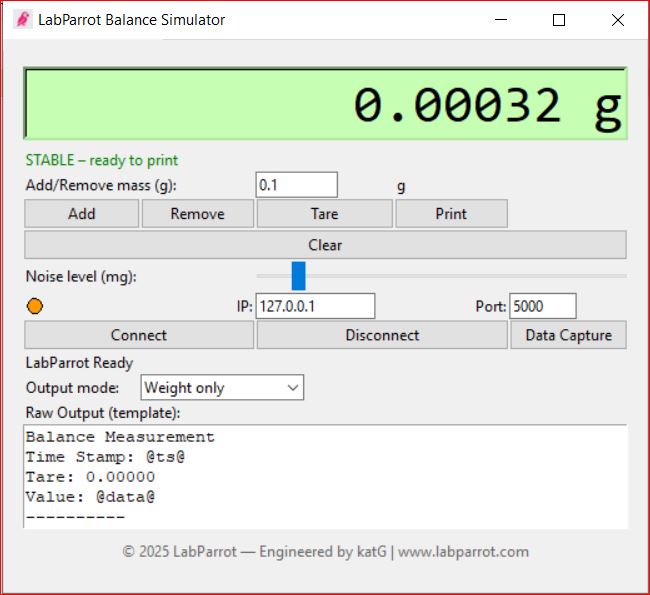Click the Remove mass button
Viewport: 650px width, 595px height.
(x=198, y=214)
